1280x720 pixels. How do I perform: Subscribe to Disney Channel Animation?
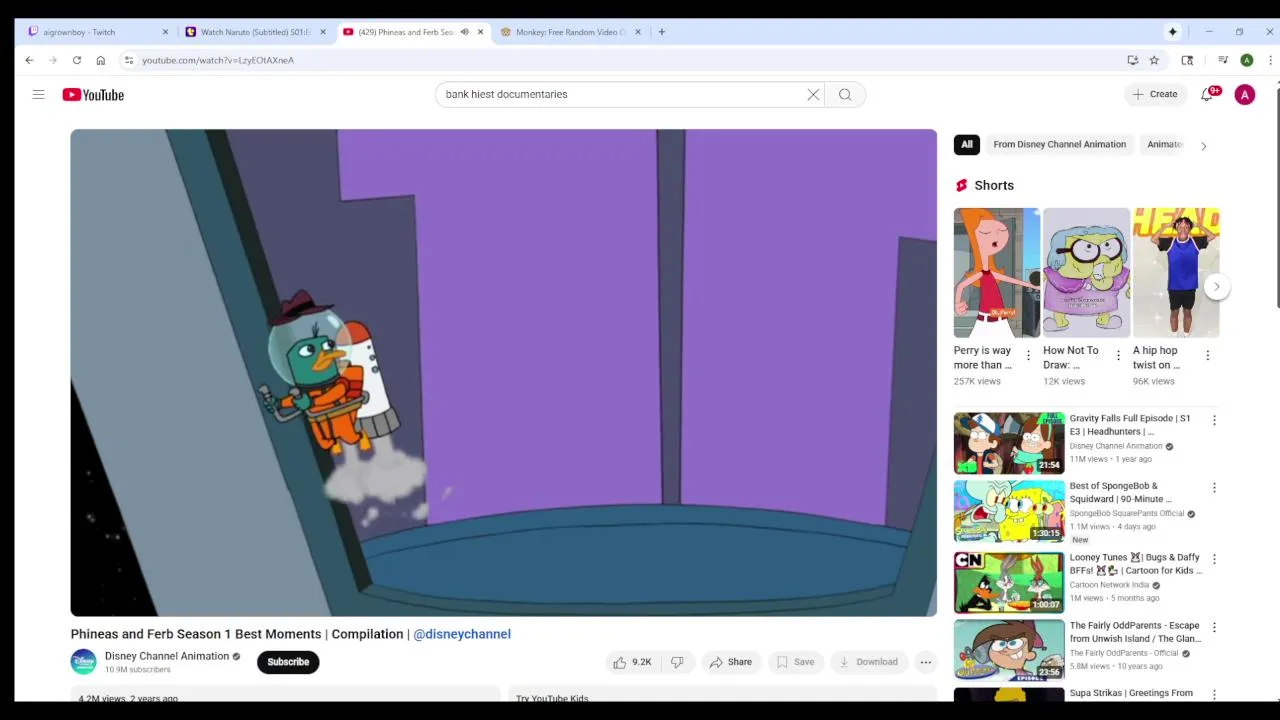tap(288, 662)
